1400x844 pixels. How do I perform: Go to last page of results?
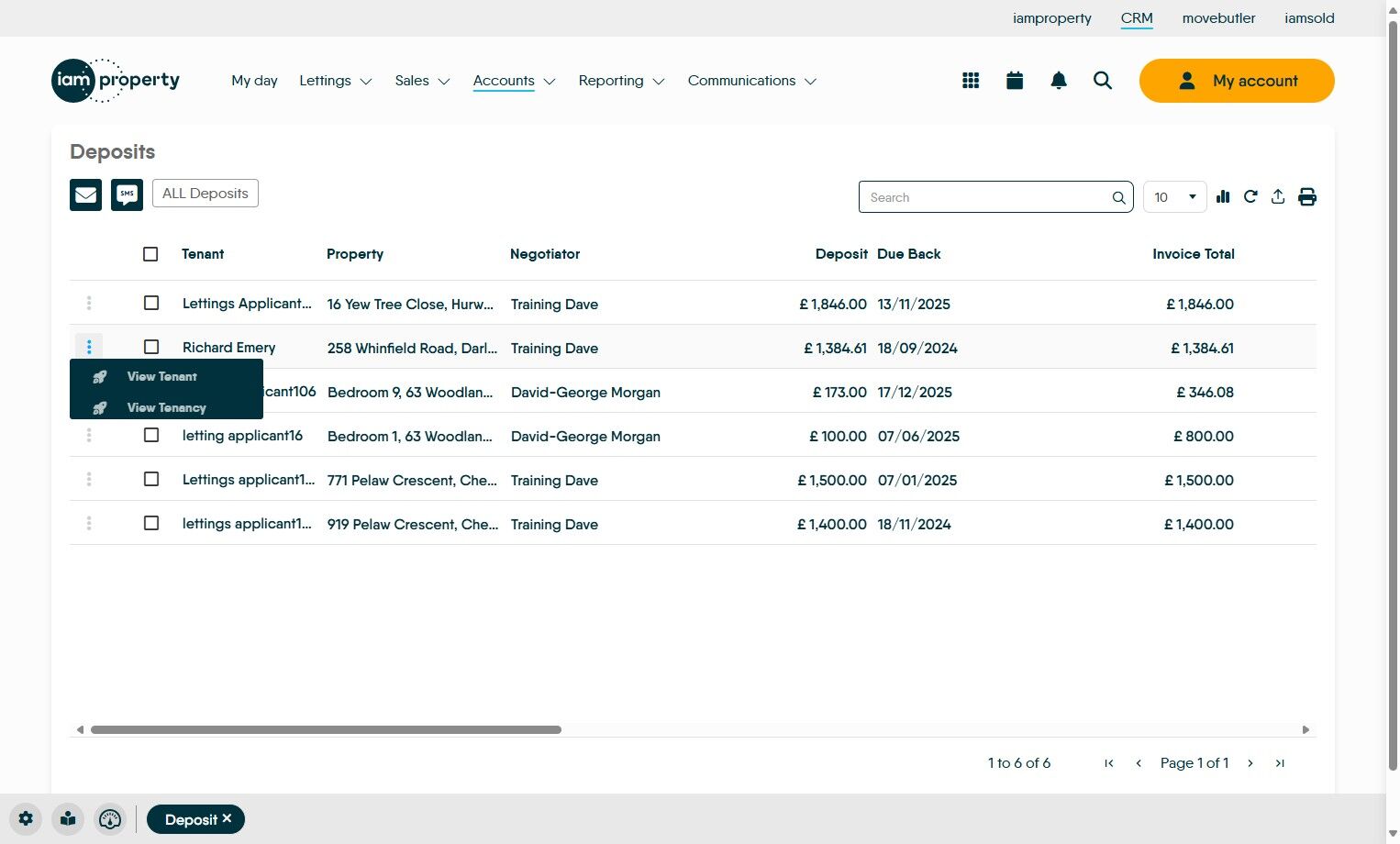click(1280, 763)
